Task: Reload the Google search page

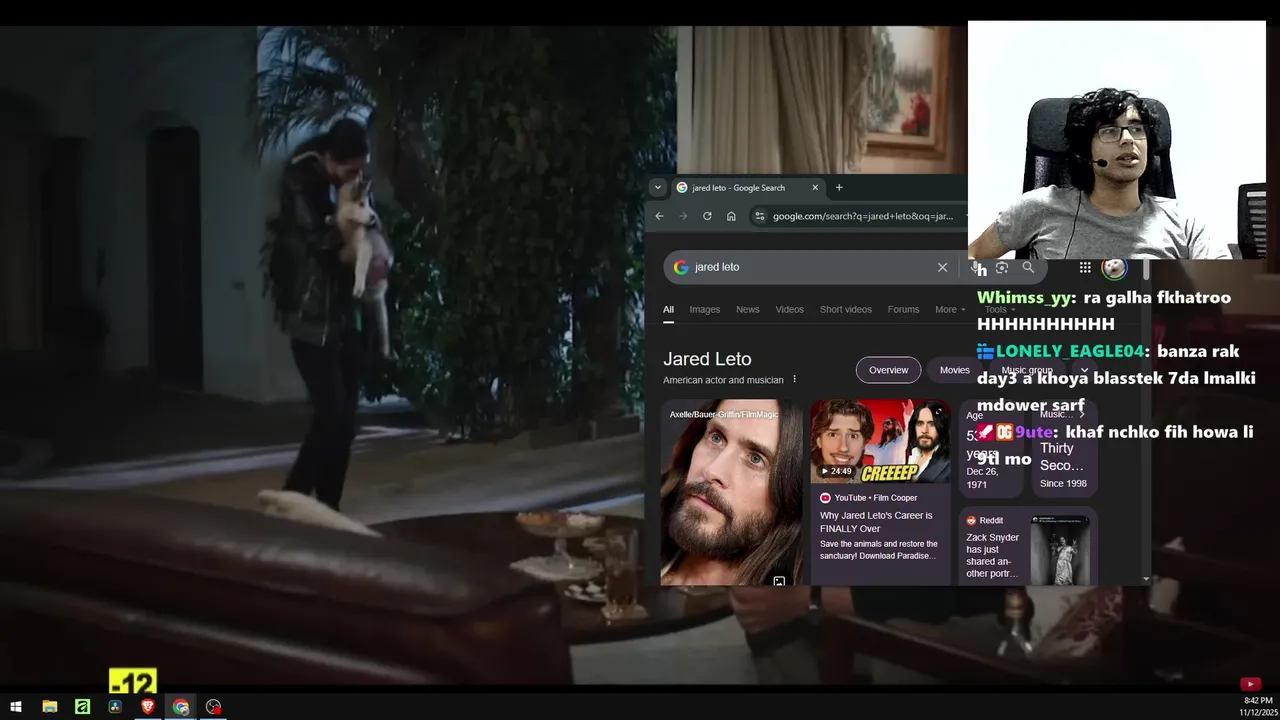Action: [x=707, y=216]
